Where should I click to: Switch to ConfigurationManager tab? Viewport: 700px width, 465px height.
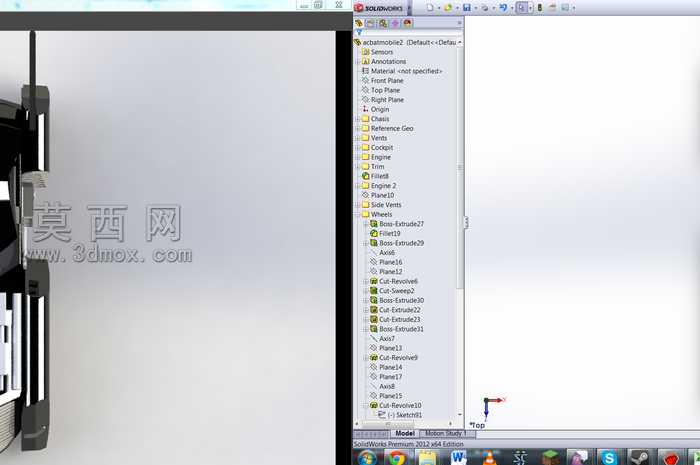click(383, 23)
